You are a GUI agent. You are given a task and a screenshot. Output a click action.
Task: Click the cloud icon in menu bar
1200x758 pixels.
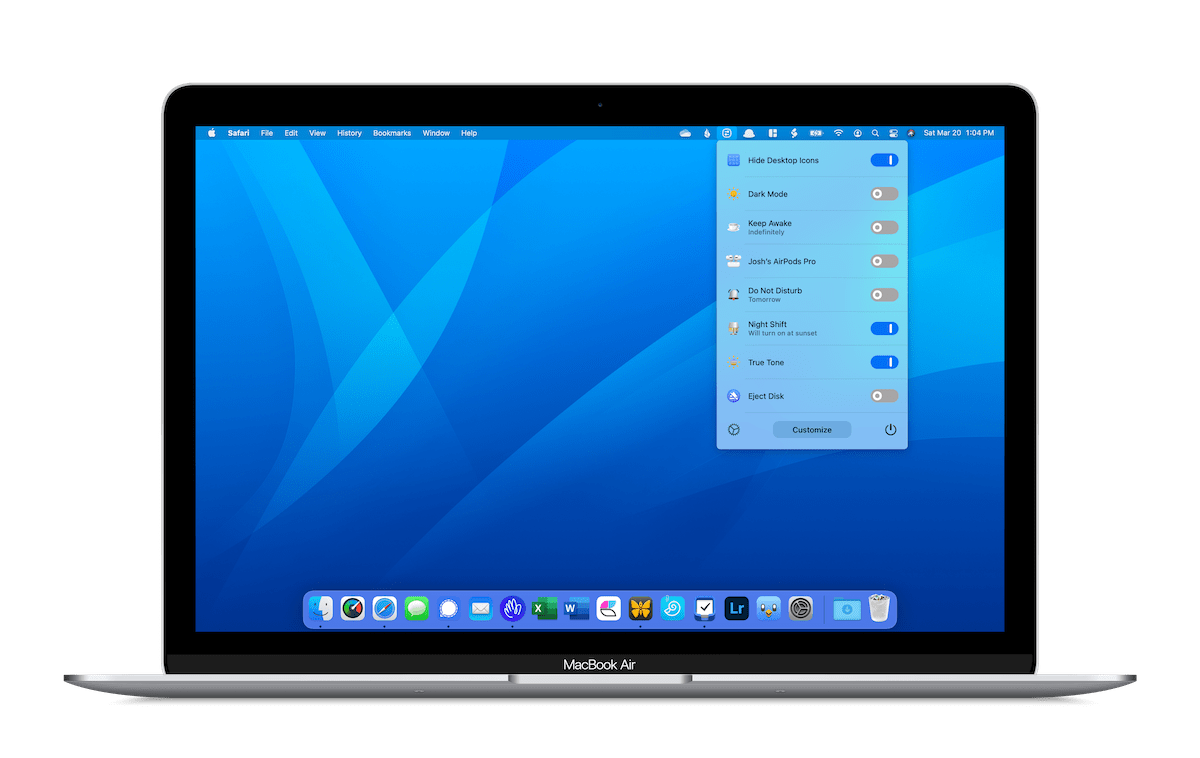point(685,133)
